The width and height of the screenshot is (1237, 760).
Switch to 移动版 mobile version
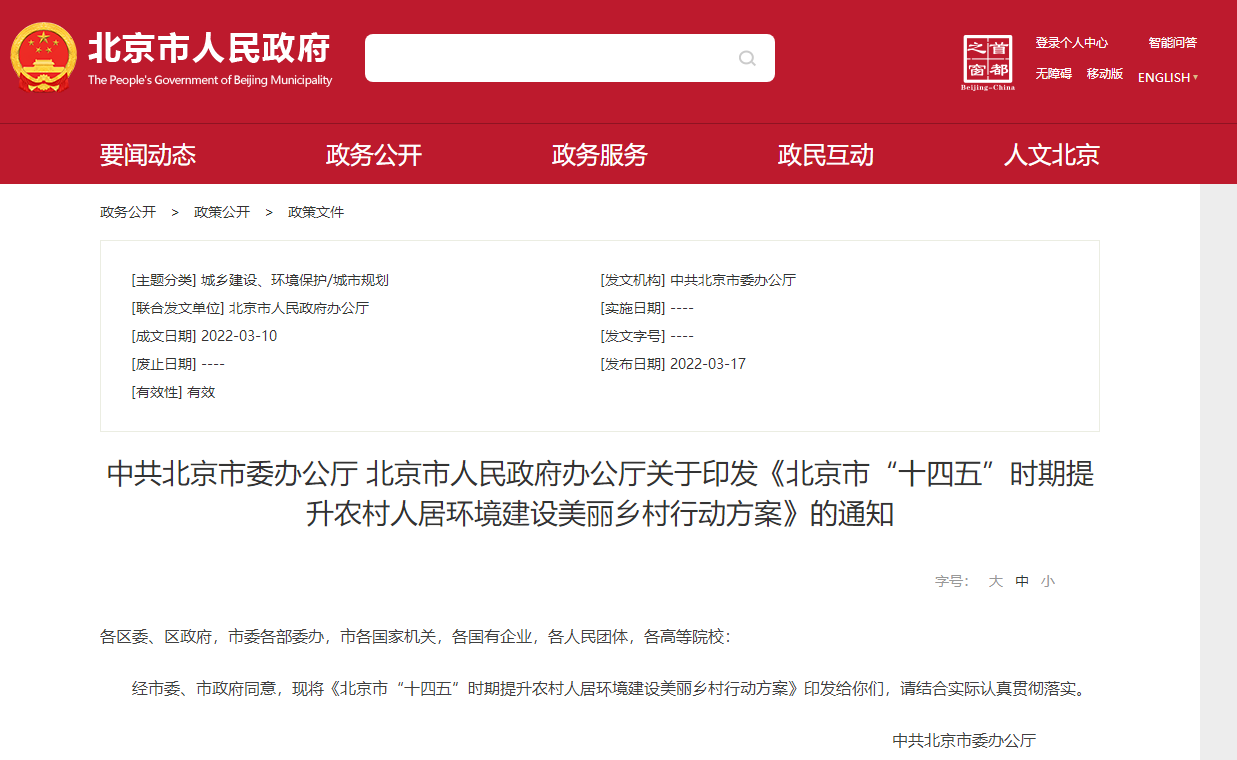click(1105, 74)
